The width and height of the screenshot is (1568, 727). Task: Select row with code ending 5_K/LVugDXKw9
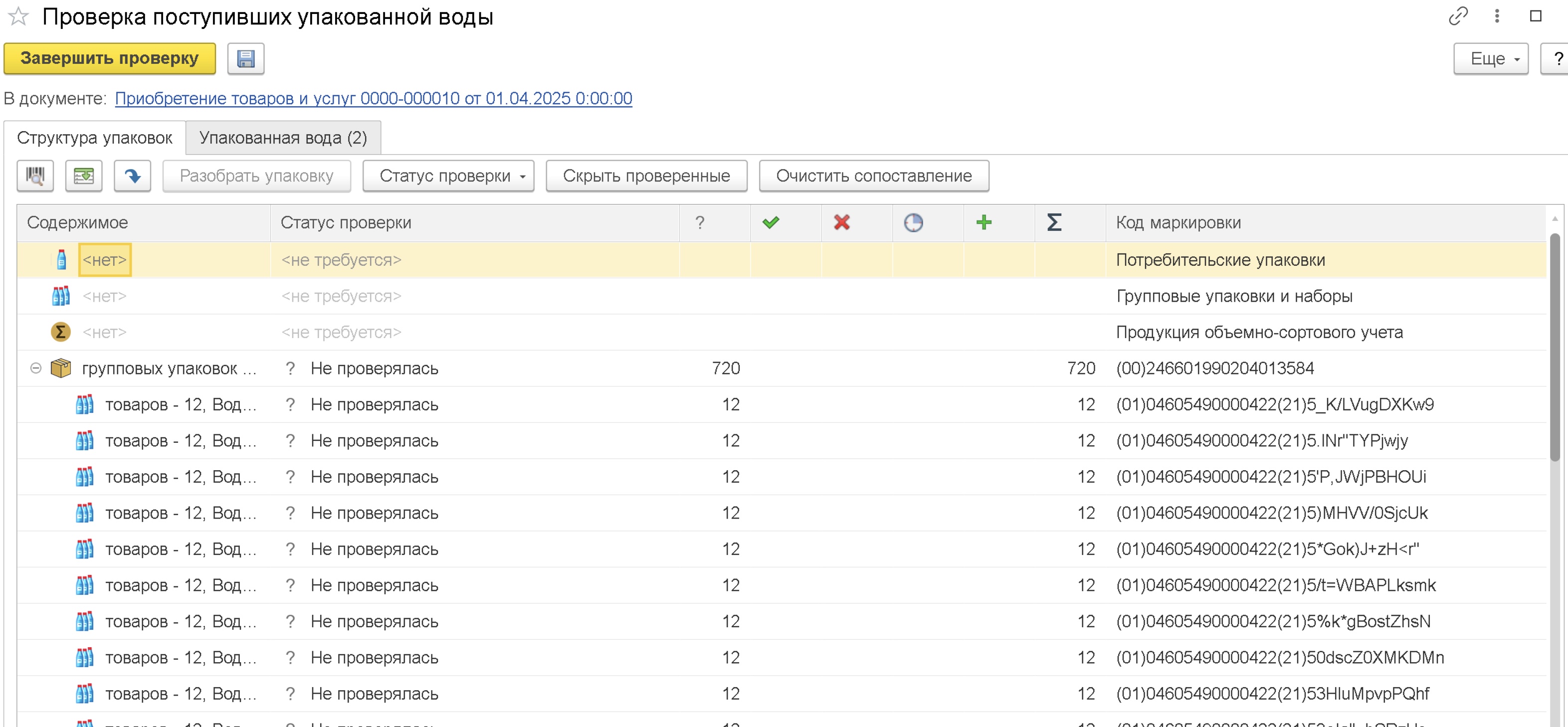(782, 404)
